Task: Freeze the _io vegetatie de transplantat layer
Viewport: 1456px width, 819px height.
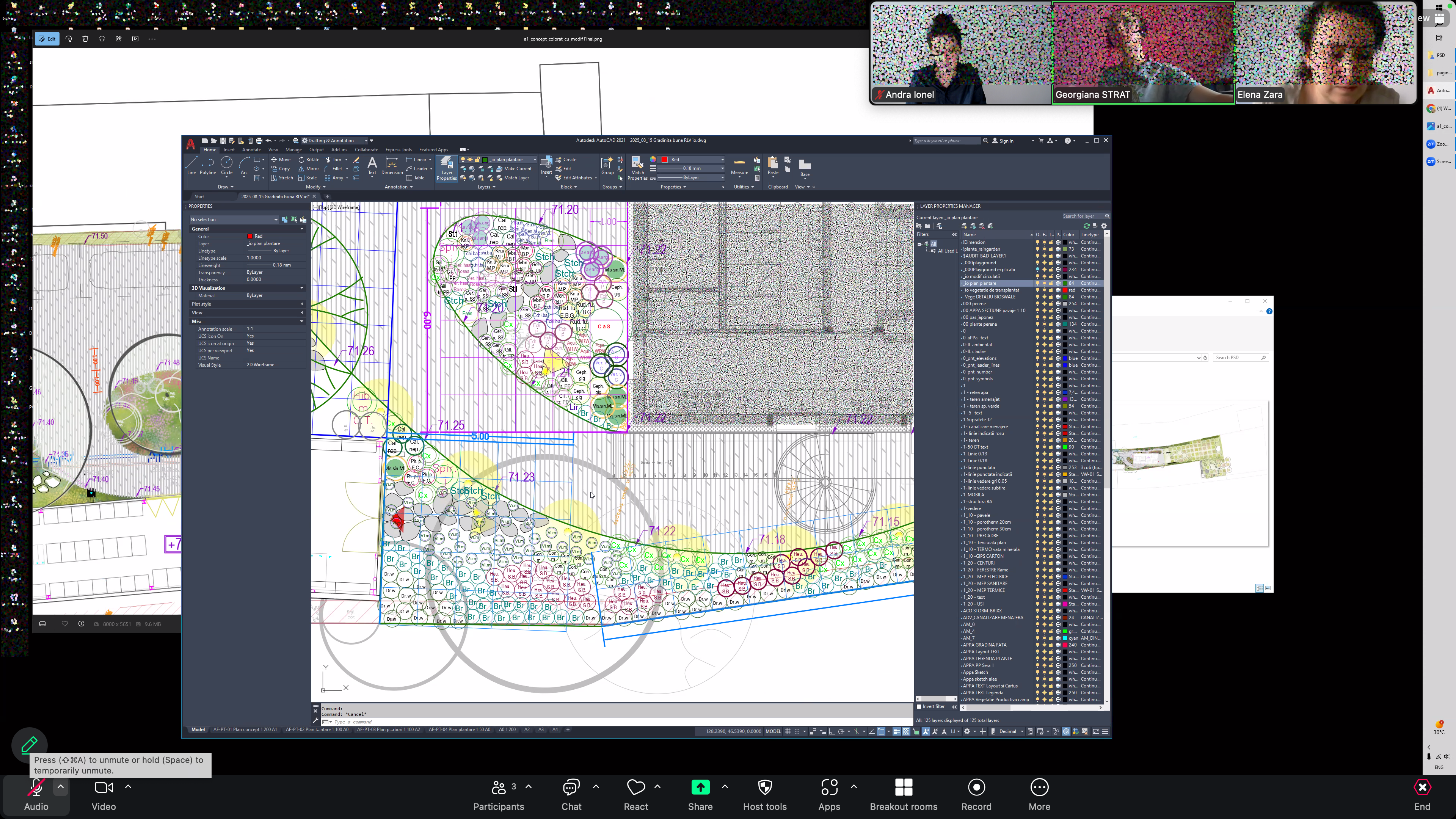Action: tap(1044, 290)
